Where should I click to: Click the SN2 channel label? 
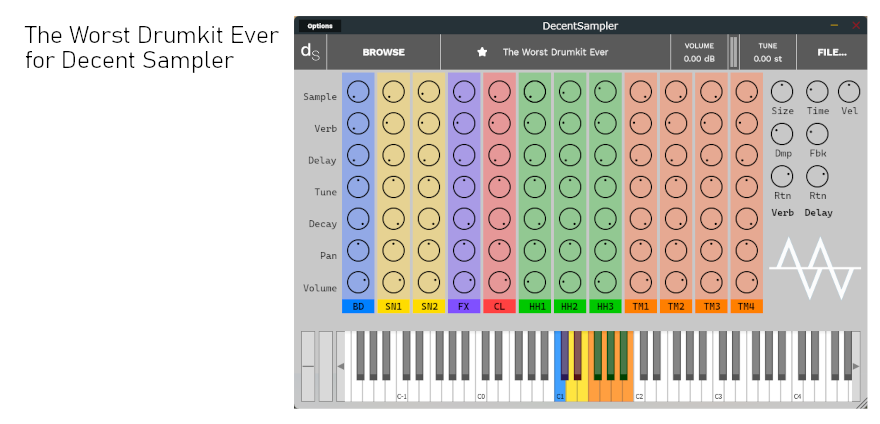(429, 307)
